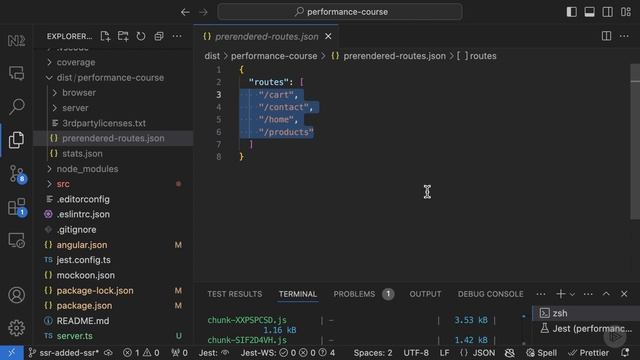Viewport: 640px width, 360px height.
Task: Toggle Jest watch eye in status bar
Action: coord(214,353)
